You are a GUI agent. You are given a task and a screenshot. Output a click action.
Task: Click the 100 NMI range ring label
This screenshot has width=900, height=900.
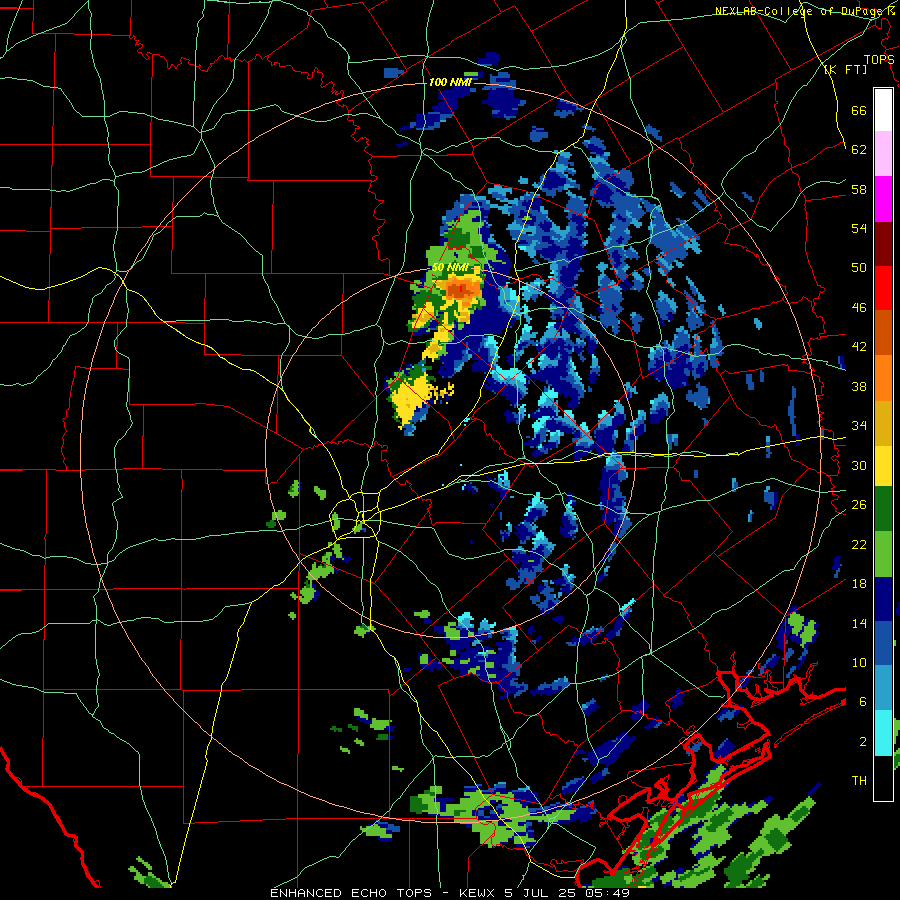point(450,82)
